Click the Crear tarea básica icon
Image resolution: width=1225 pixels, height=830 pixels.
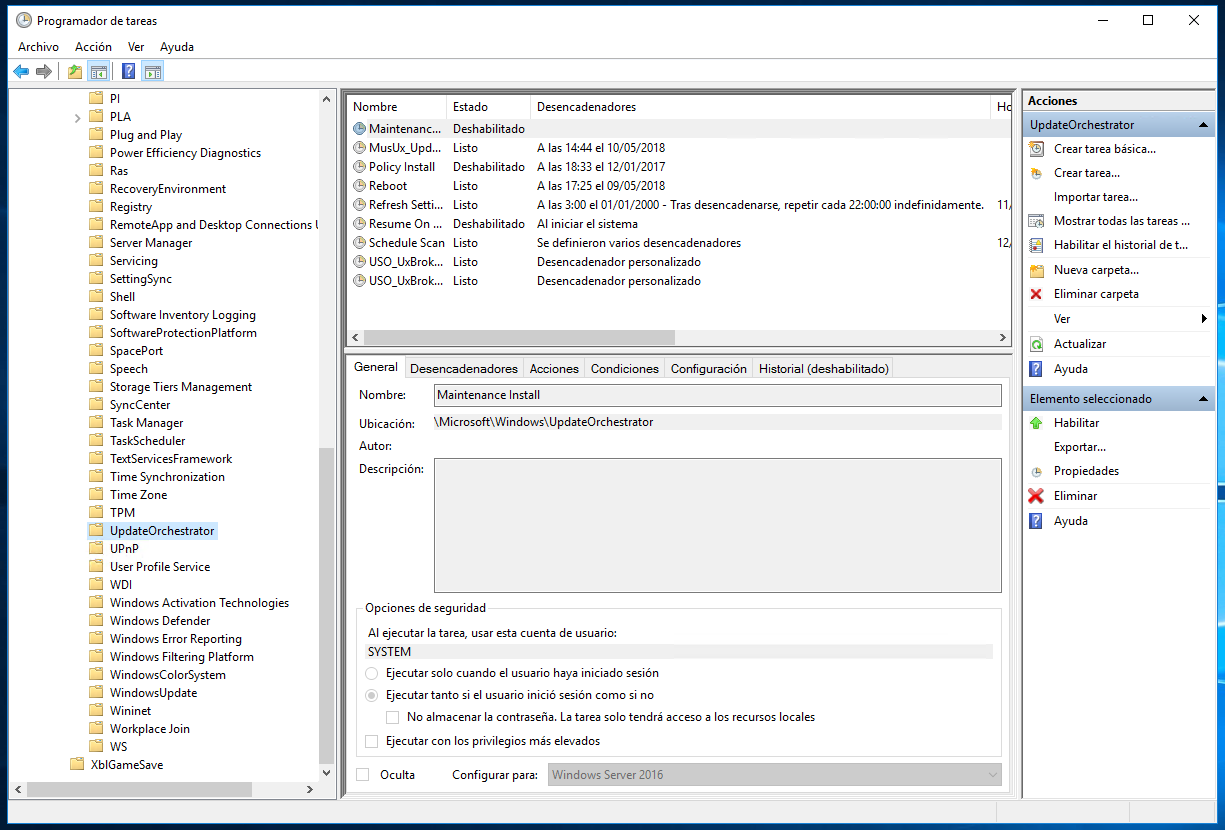pyautogui.click(x=1036, y=149)
